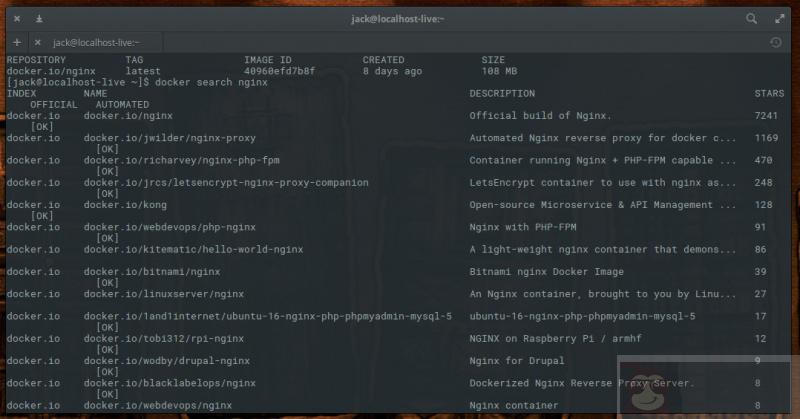Image resolution: width=800 pixels, height=419 pixels.
Task: Open the terminal search magnifier icon
Action: 751,19
